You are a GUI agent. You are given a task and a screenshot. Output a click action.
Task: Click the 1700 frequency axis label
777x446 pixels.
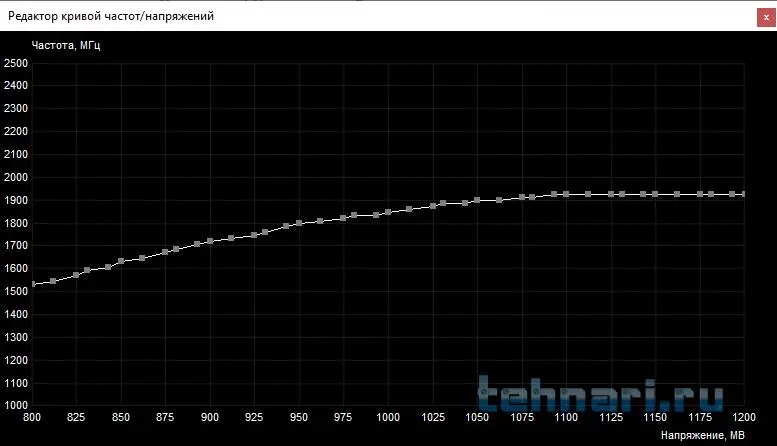click(16, 245)
